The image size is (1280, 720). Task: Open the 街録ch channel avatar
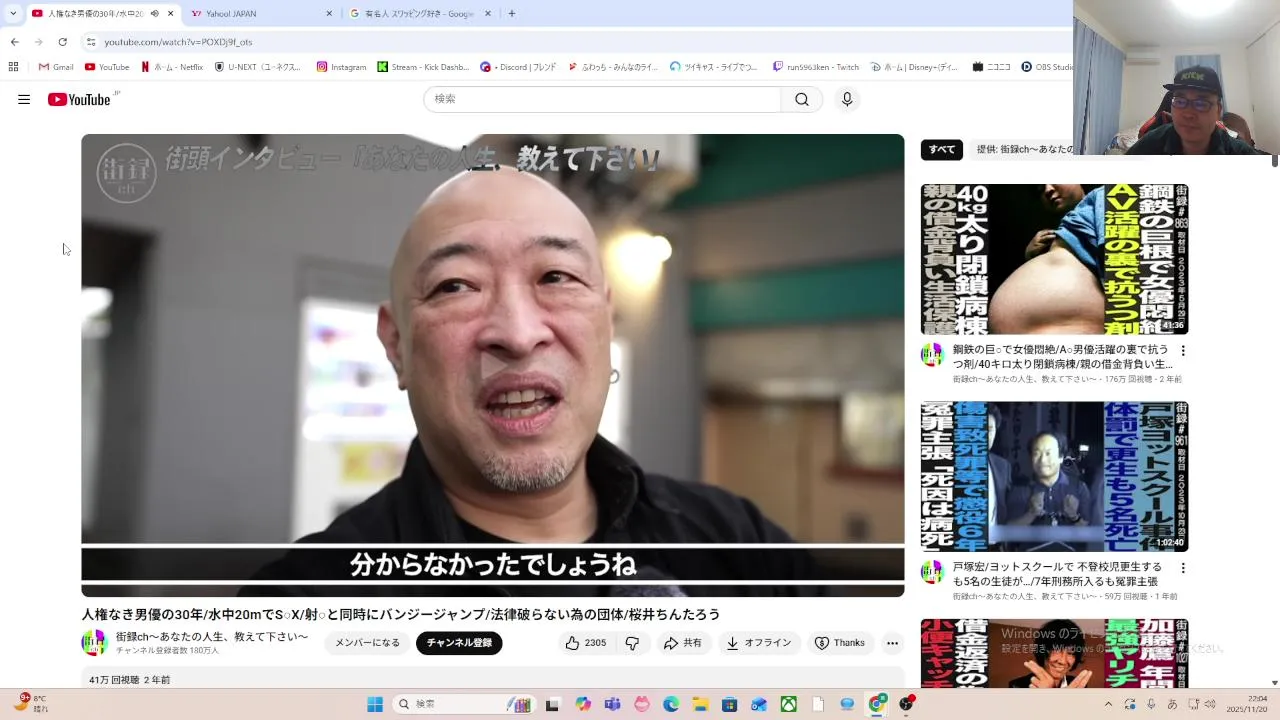coord(95,643)
